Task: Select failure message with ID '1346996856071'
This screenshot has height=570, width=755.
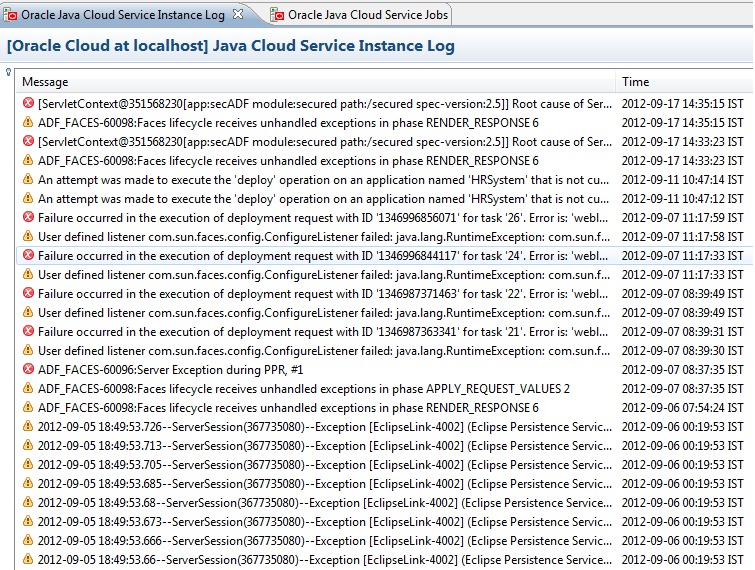Action: click(x=323, y=218)
